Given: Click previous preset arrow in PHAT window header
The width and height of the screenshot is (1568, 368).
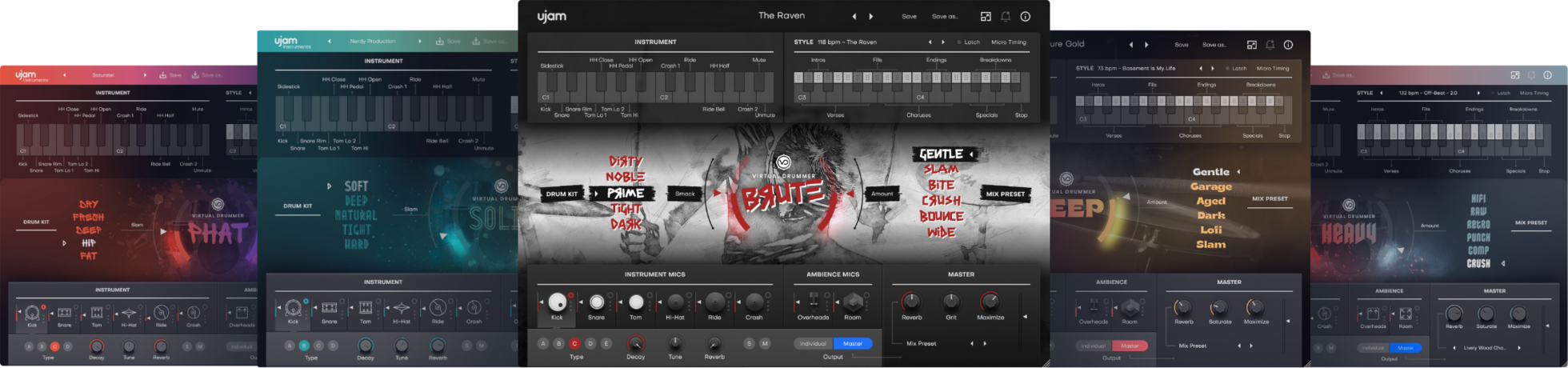Looking at the screenshot, I should point(65,75).
